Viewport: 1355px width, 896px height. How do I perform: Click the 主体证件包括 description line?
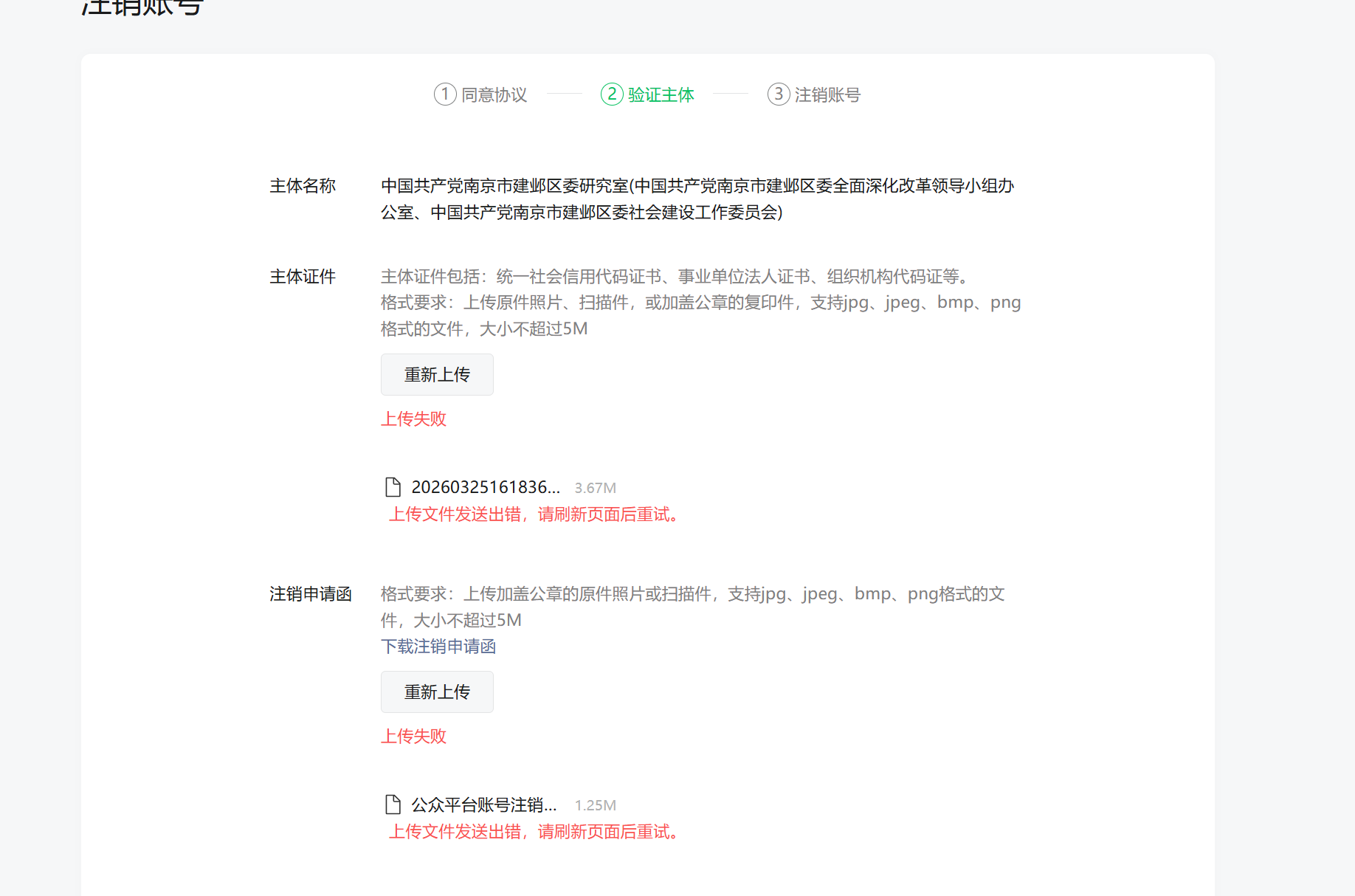coord(676,277)
